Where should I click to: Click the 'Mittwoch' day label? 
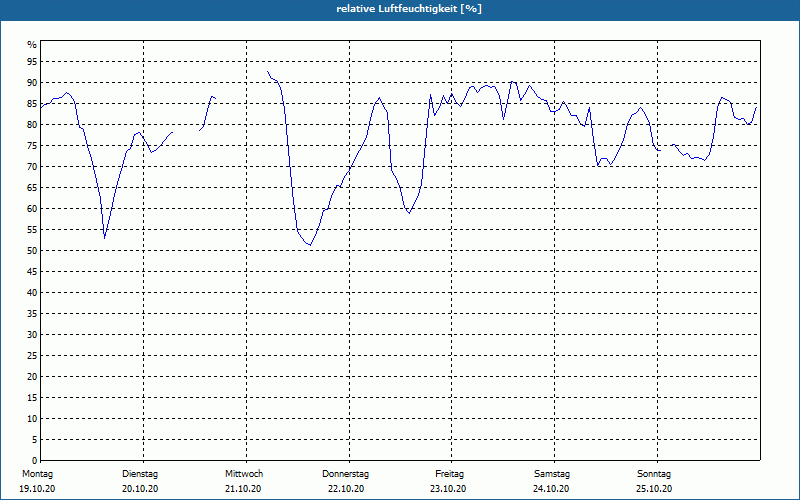[244, 474]
